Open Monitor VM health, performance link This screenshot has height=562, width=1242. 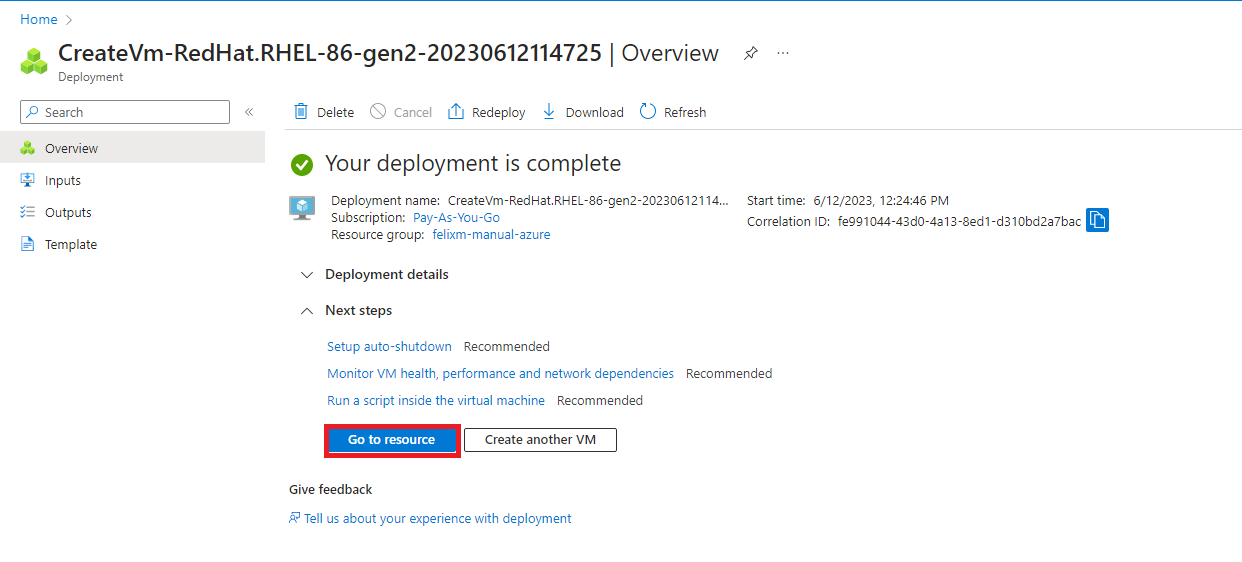[x=500, y=373]
